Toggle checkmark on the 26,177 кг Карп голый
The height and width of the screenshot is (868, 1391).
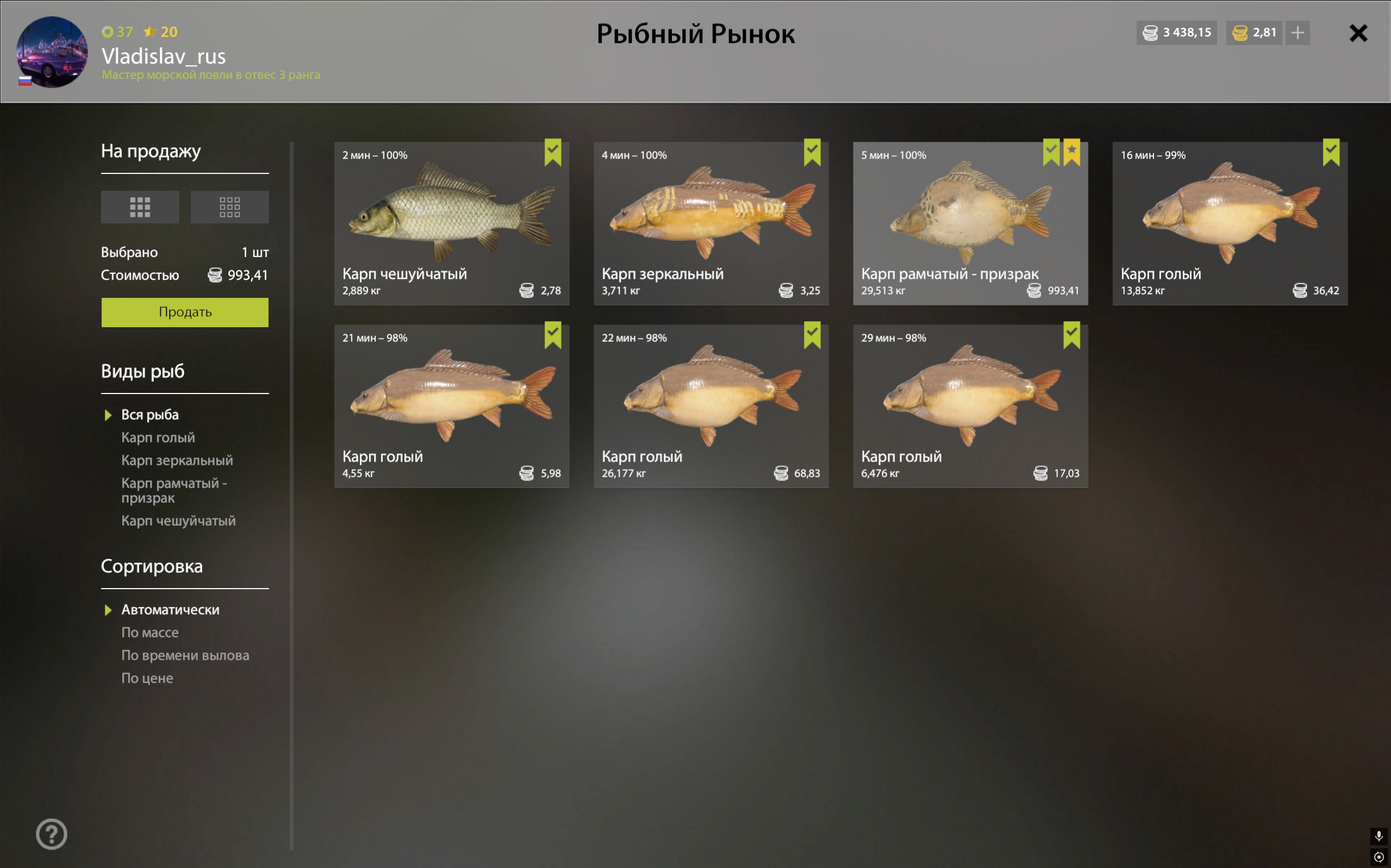812,335
